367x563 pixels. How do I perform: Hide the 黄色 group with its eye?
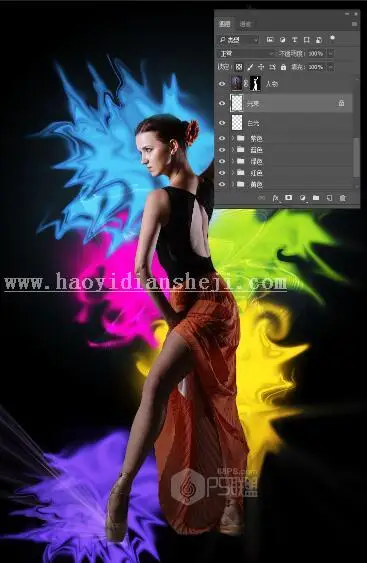point(222,184)
